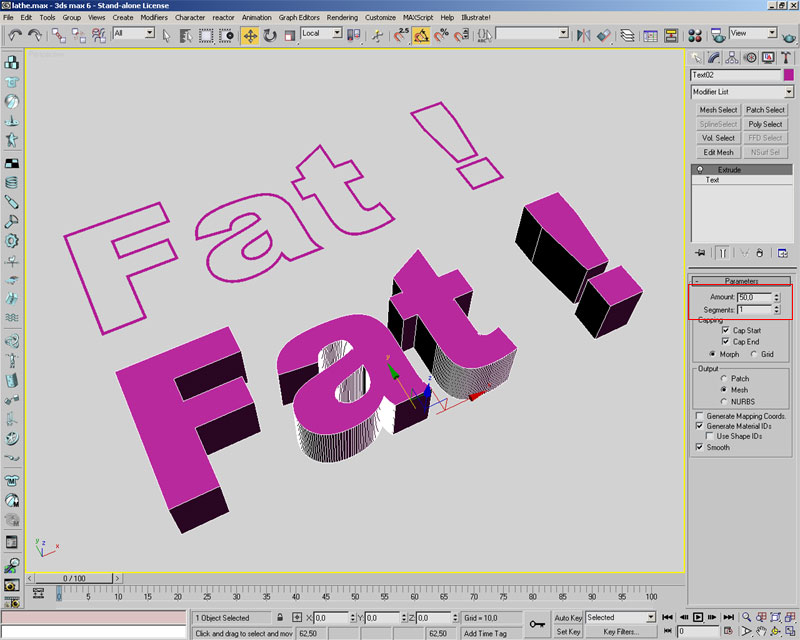The height and width of the screenshot is (640, 800).
Task: Click the Key Filters button
Action: pos(620,632)
